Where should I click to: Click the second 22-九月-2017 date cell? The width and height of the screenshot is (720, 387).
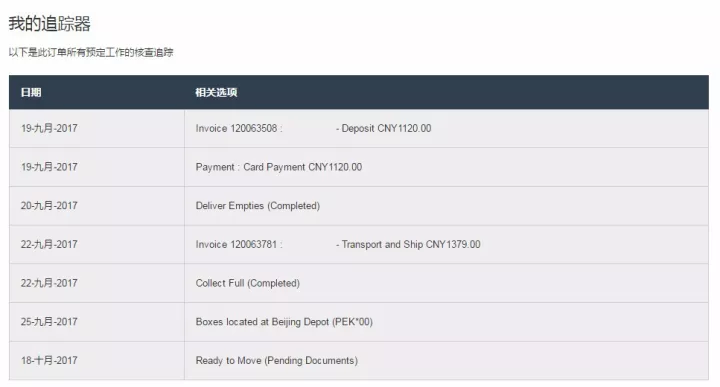point(49,283)
